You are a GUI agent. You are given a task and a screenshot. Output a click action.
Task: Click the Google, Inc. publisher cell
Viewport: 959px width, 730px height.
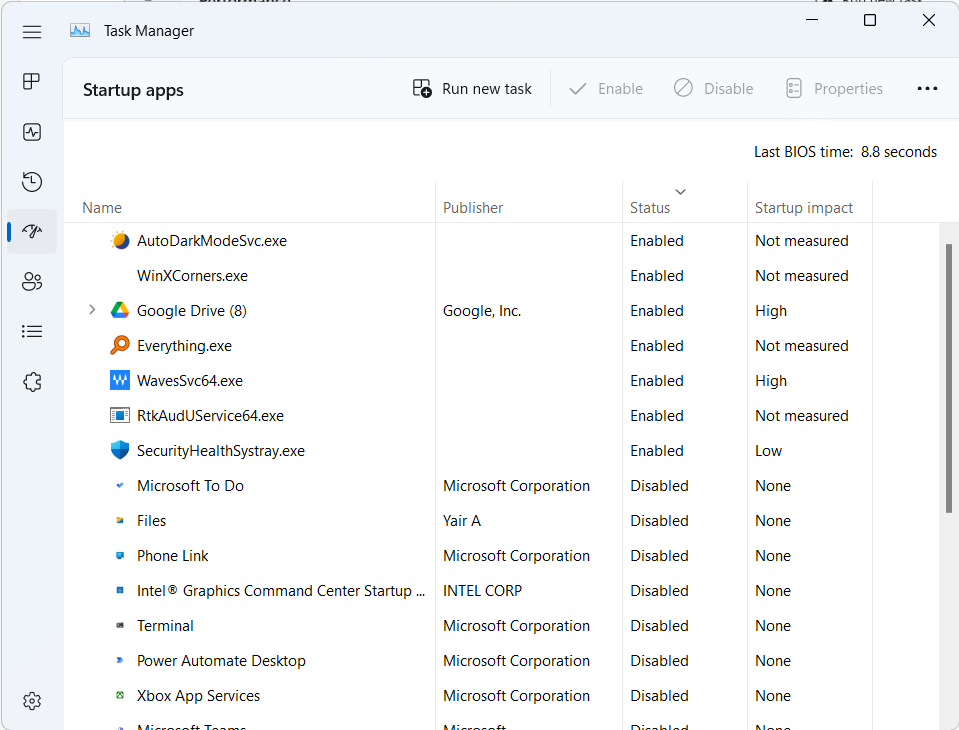click(482, 311)
